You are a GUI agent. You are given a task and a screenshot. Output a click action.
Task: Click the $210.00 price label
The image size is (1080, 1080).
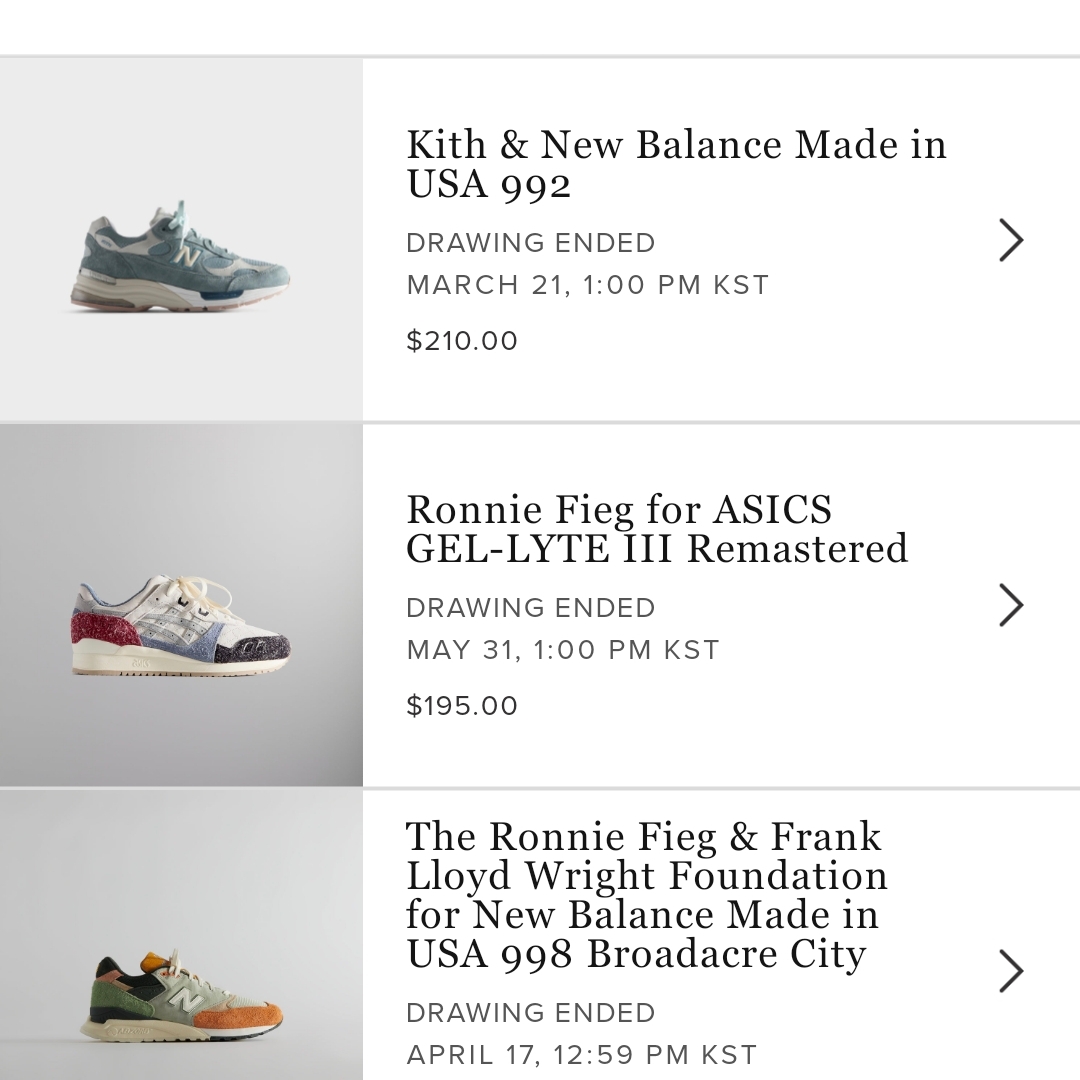point(462,341)
